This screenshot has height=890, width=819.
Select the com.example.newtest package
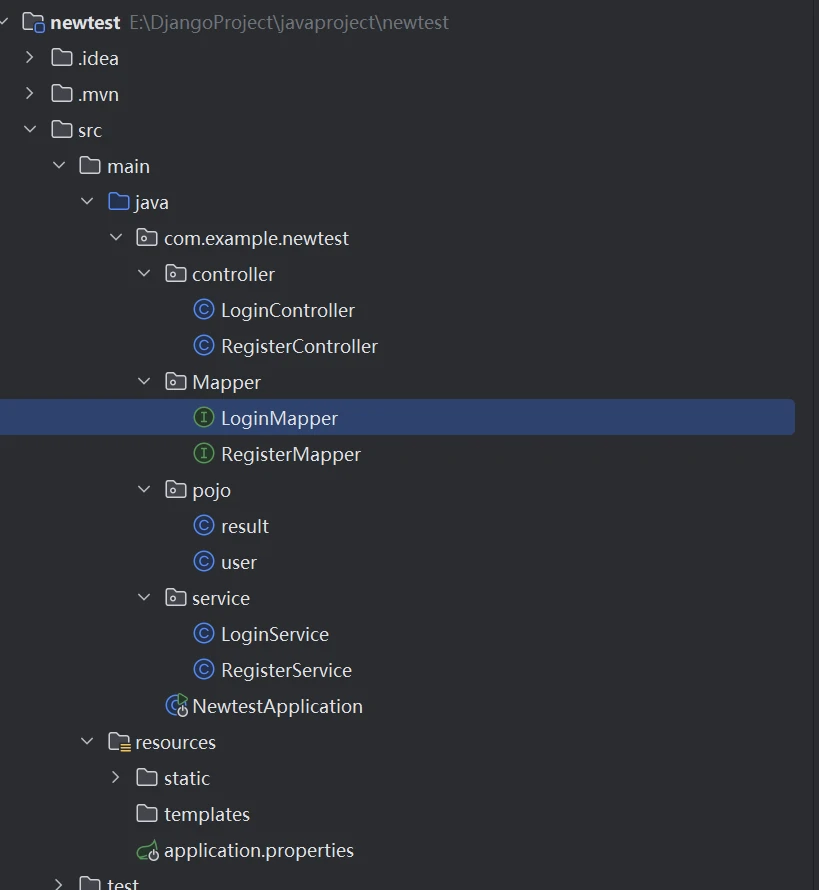point(256,238)
